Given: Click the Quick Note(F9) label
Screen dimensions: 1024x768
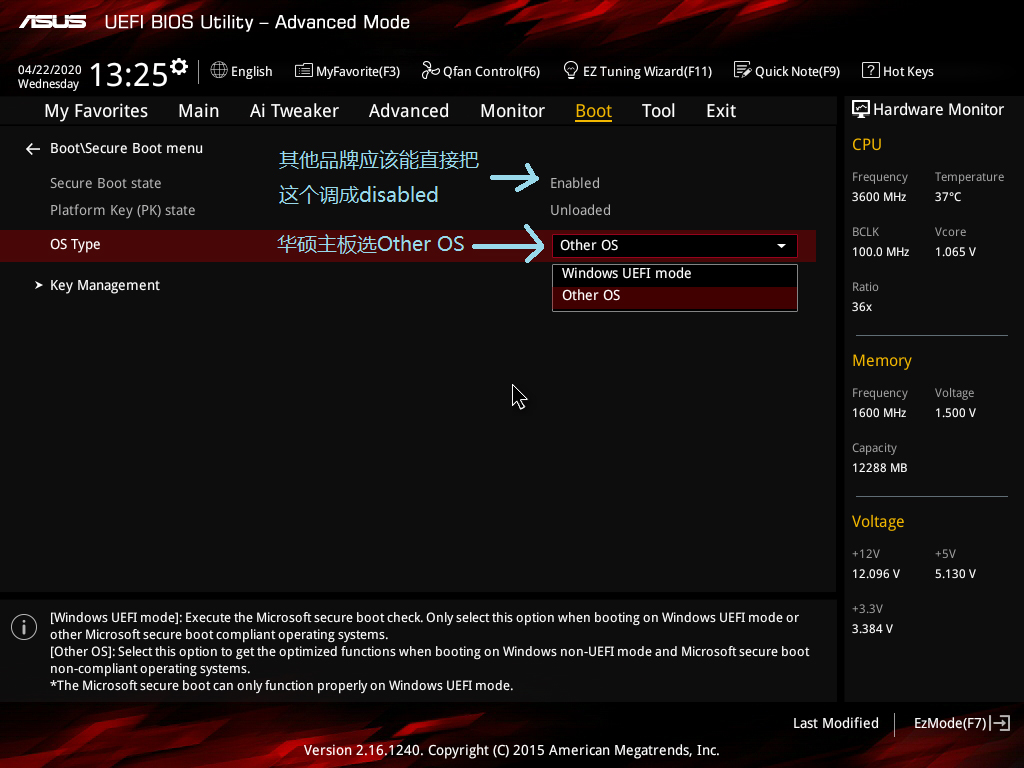Looking at the screenshot, I should click(x=797, y=71).
